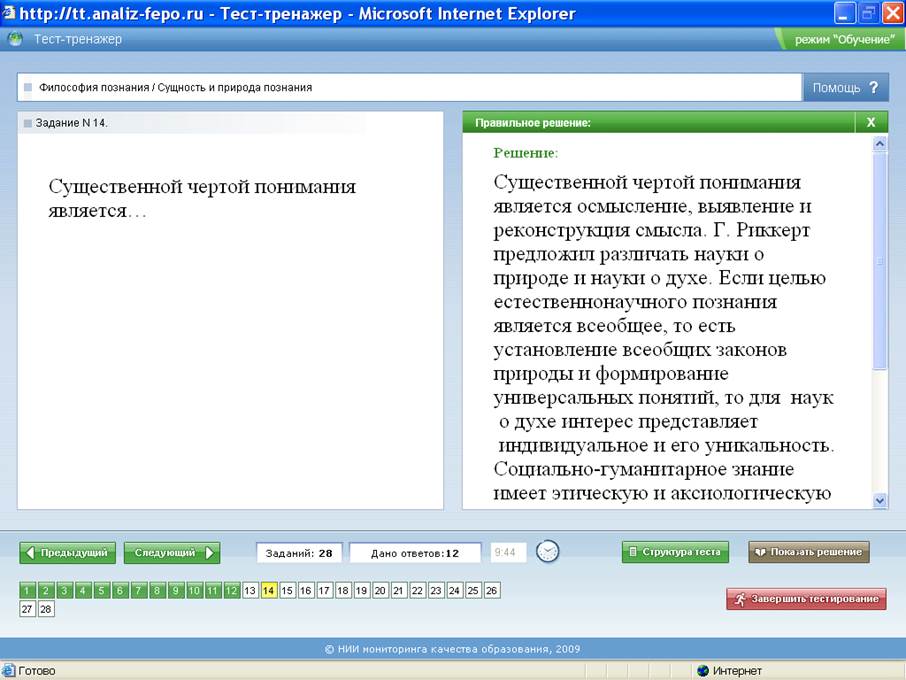Jump to question 17

[324, 590]
